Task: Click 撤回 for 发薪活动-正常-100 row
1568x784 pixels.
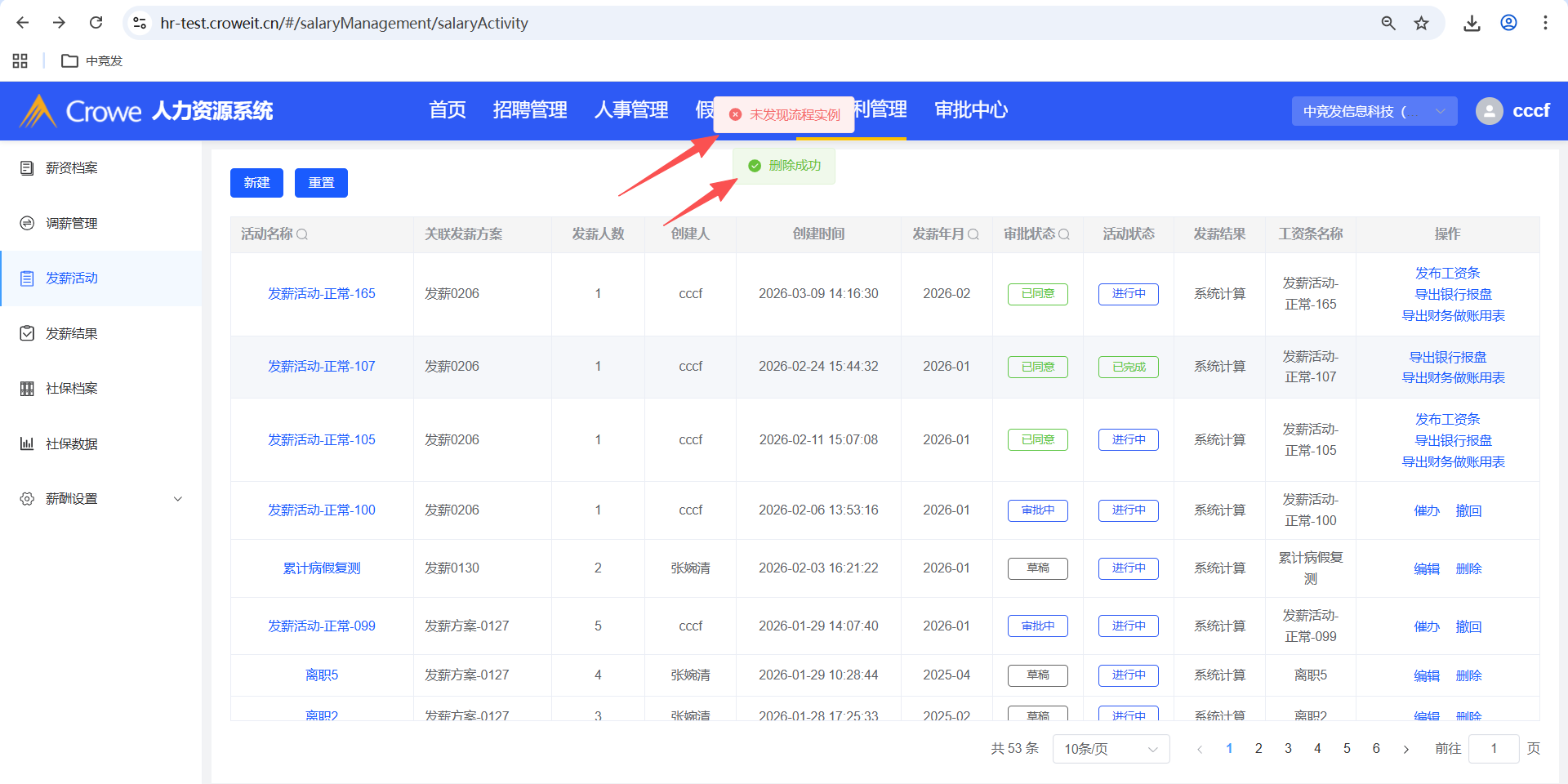Action: click(1468, 510)
